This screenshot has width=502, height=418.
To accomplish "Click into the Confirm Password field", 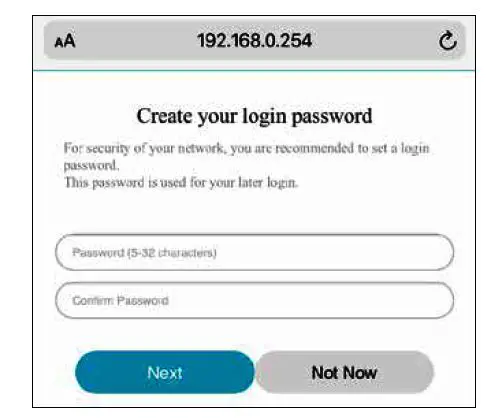I will pos(254,300).
